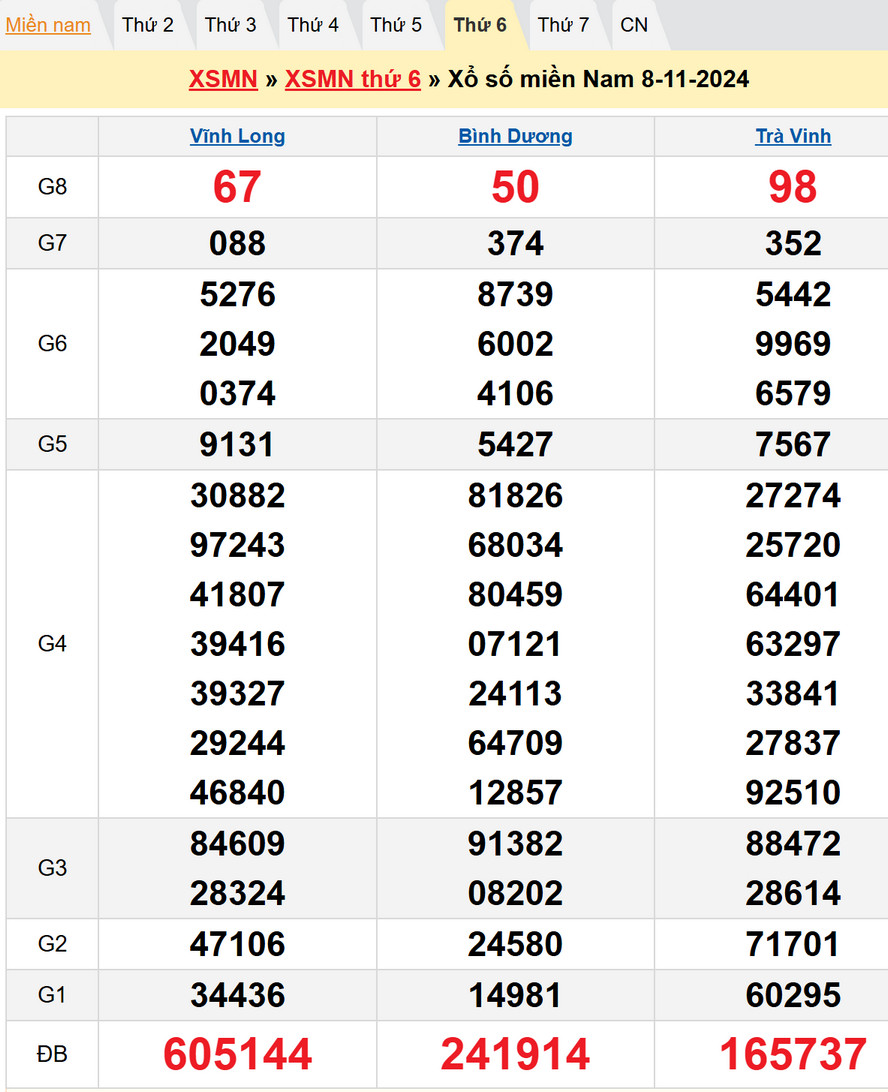Switch to the Thứ 7 tab

(563, 25)
